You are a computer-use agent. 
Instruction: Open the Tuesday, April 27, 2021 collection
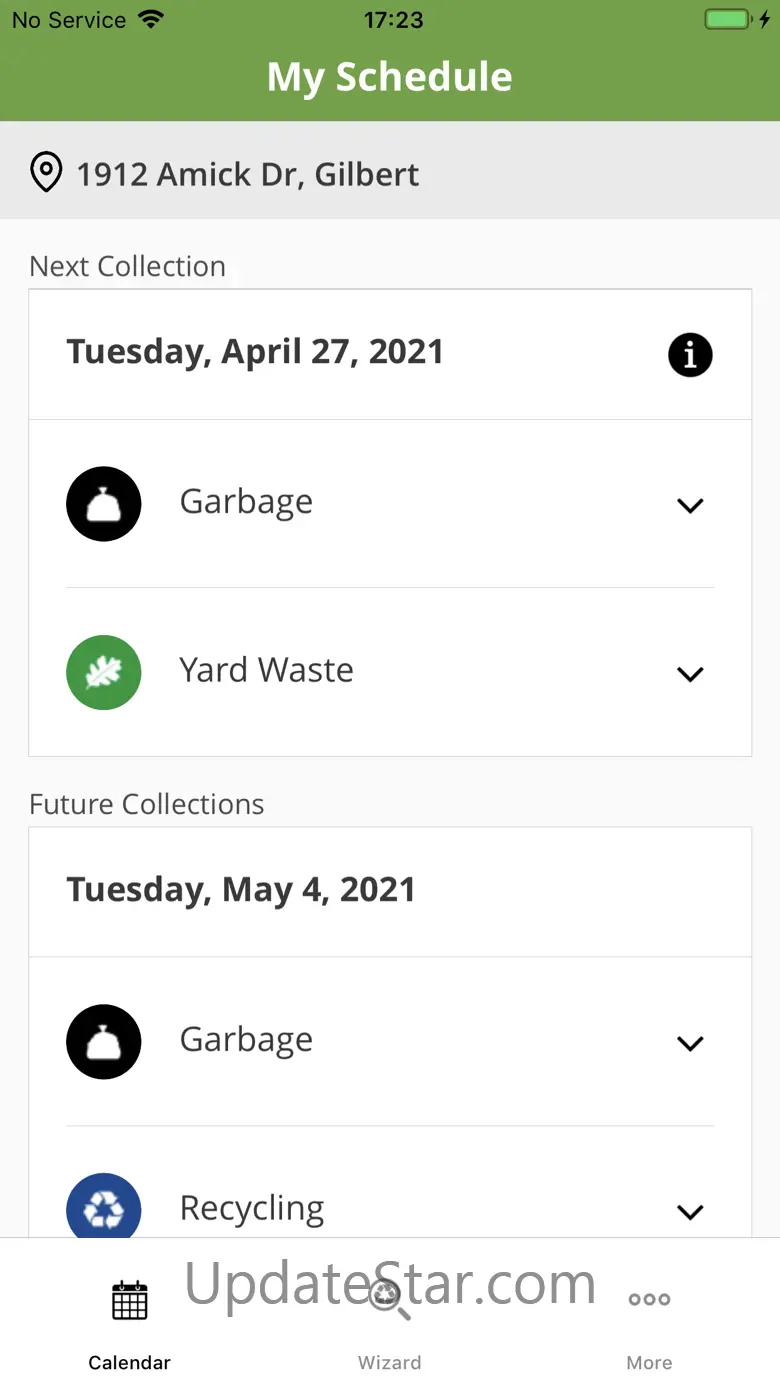pos(255,352)
